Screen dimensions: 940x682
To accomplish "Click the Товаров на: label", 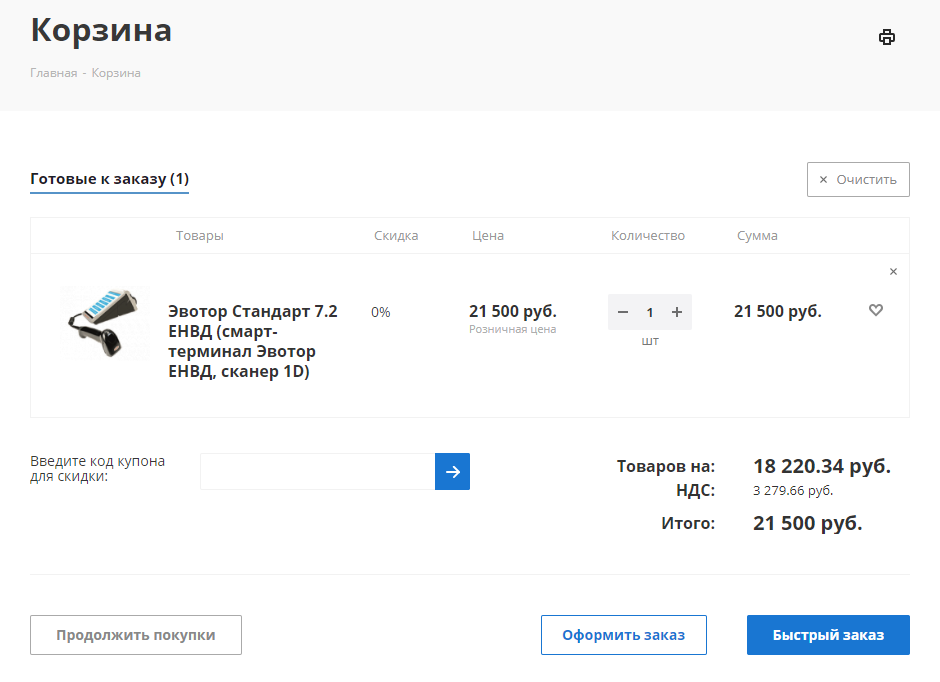I will coord(666,466).
